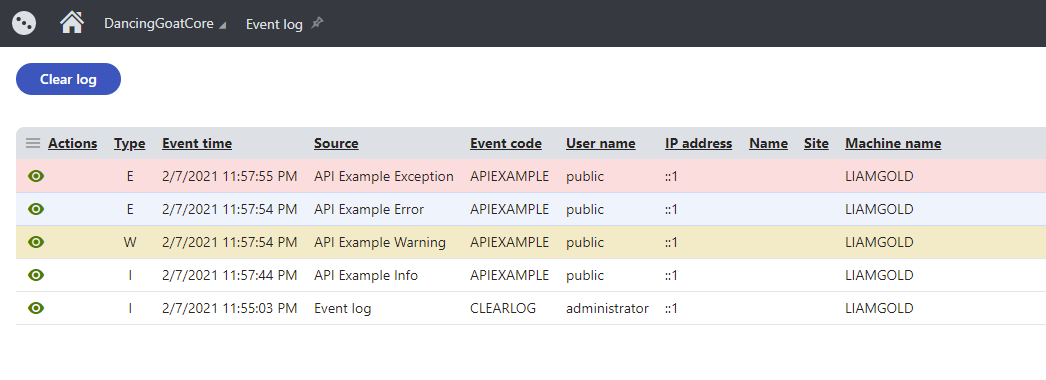Image resolution: width=1046 pixels, height=380 pixels.
Task: Click the Event log breadcrumb title
Action: tap(274, 25)
